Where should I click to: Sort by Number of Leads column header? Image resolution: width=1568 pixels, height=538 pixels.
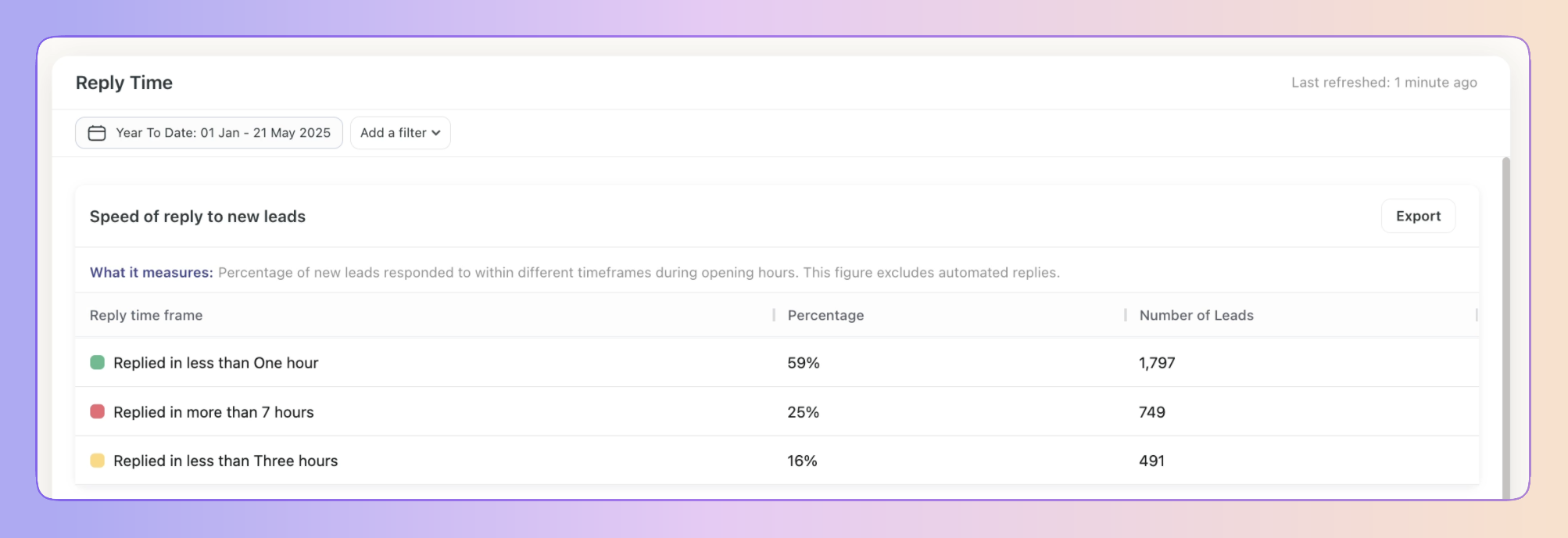click(x=1196, y=315)
